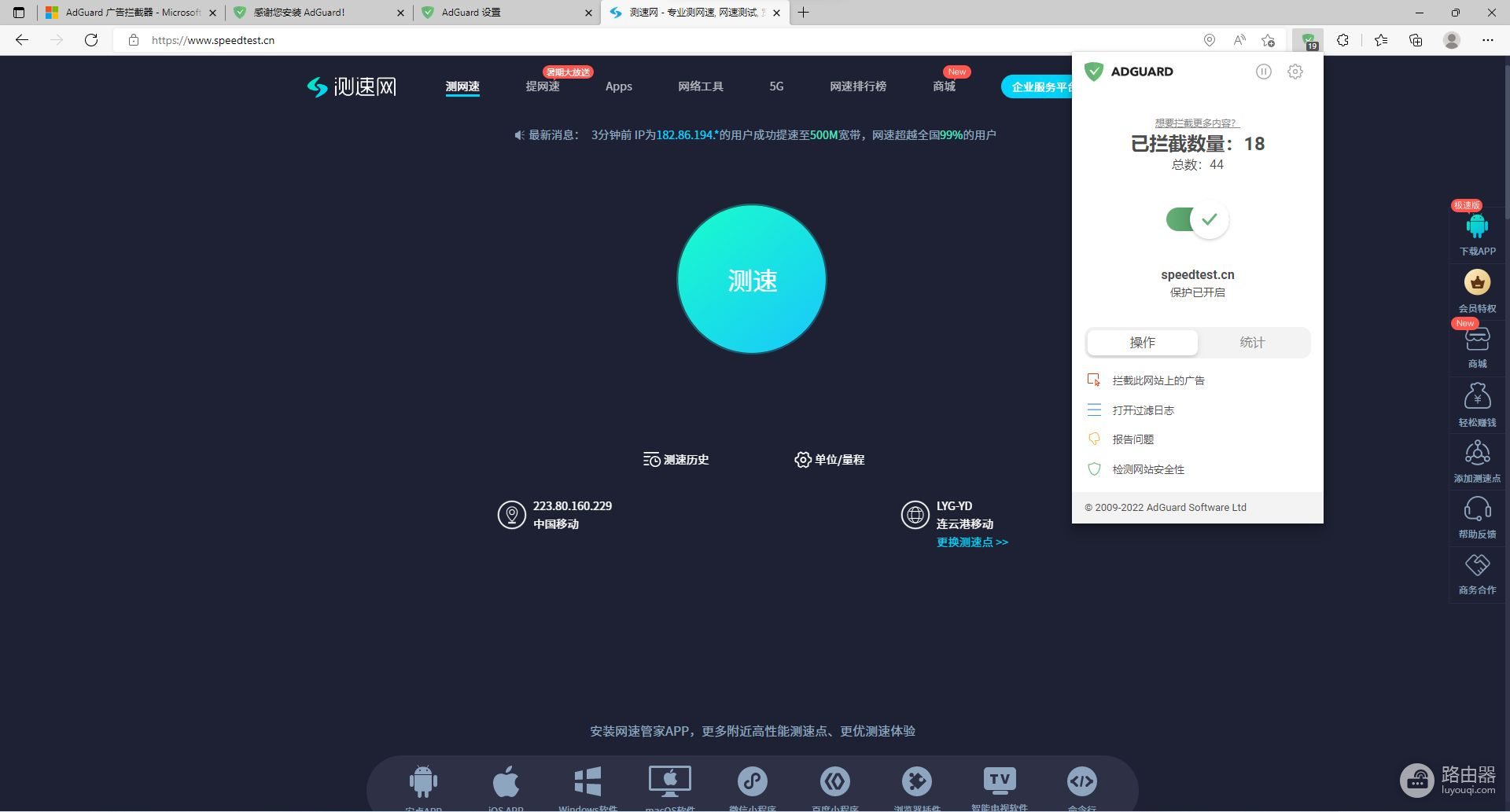Open AdGuard settings gear icon
This screenshot has height=812, width=1510.
pos(1295,72)
